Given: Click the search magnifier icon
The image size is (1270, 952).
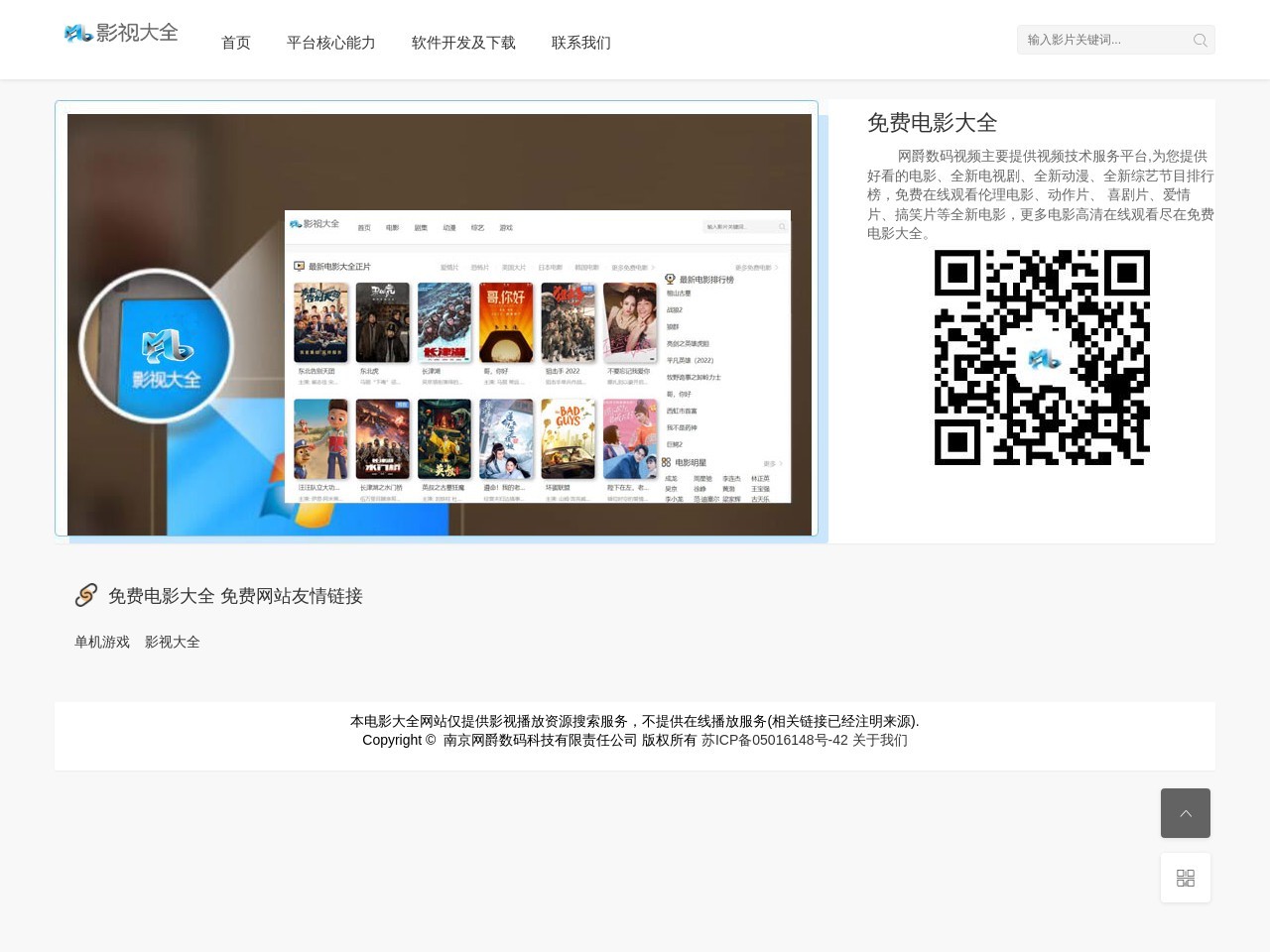Looking at the screenshot, I should coord(1201,40).
